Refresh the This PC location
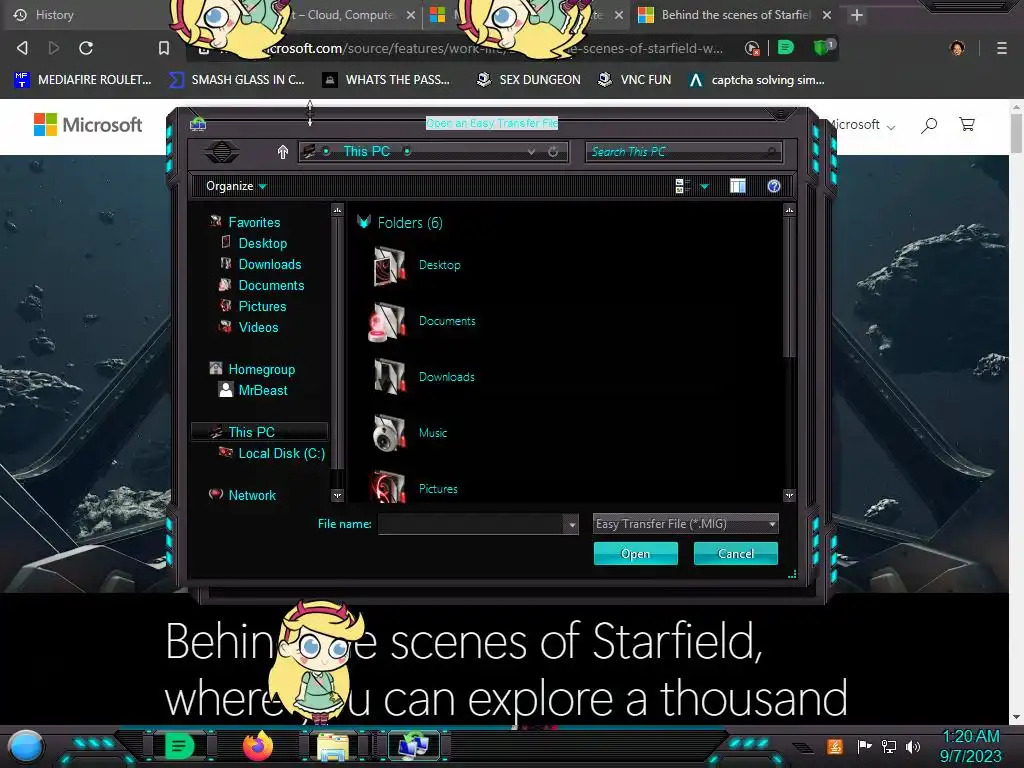This screenshot has height=768, width=1024. tap(553, 152)
